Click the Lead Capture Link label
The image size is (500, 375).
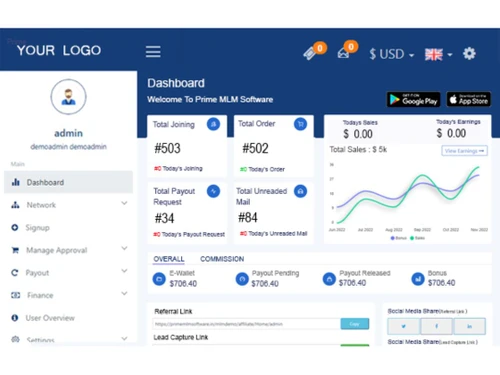[x=181, y=337]
